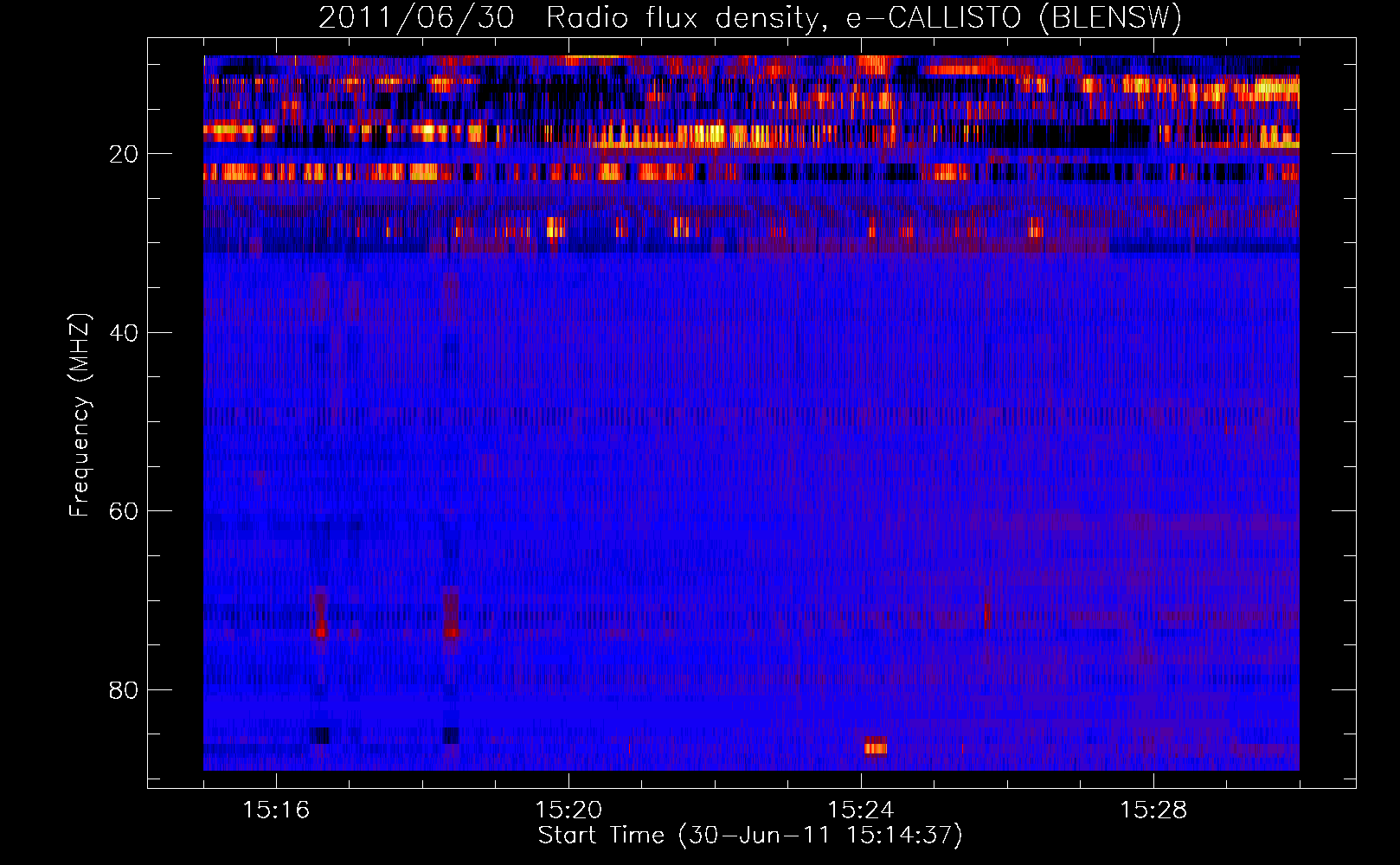The width and height of the screenshot is (1400, 865).
Task: Click the 'Start Time (30-Jun-11 15:14:37)' label
Action: [x=750, y=836]
